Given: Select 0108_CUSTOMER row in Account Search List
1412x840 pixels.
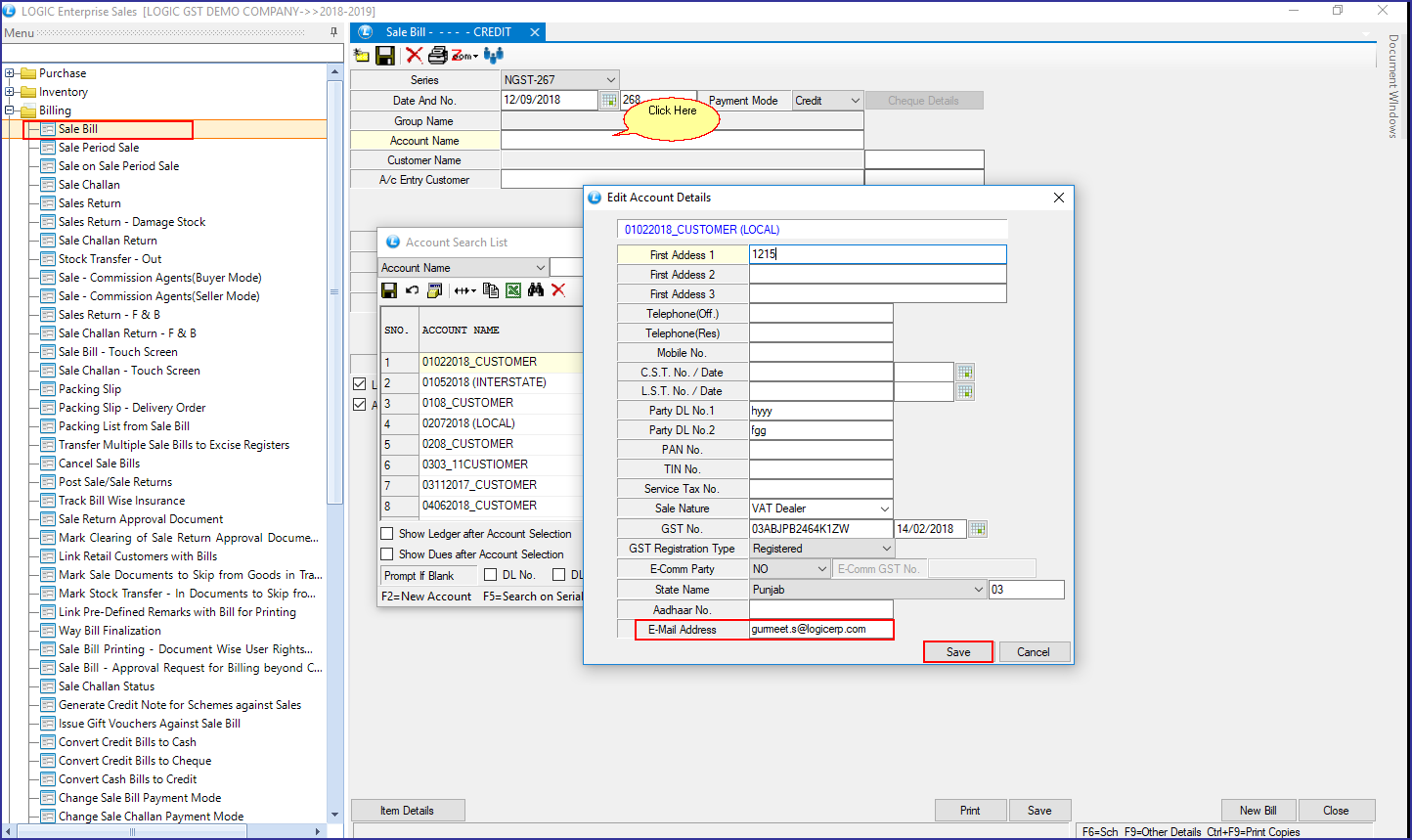Looking at the screenshot, I should (x=481, y=403).
